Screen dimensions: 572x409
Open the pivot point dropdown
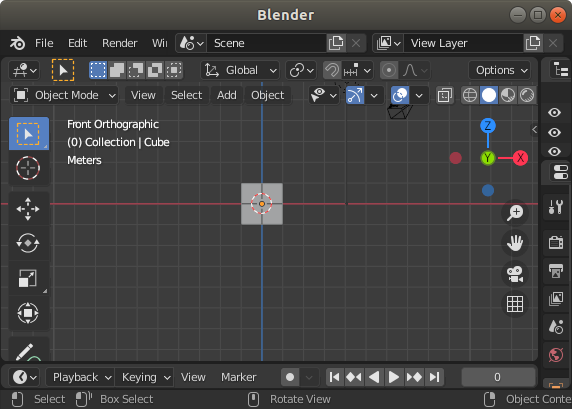pyautogui.click(x=301, y=70)
